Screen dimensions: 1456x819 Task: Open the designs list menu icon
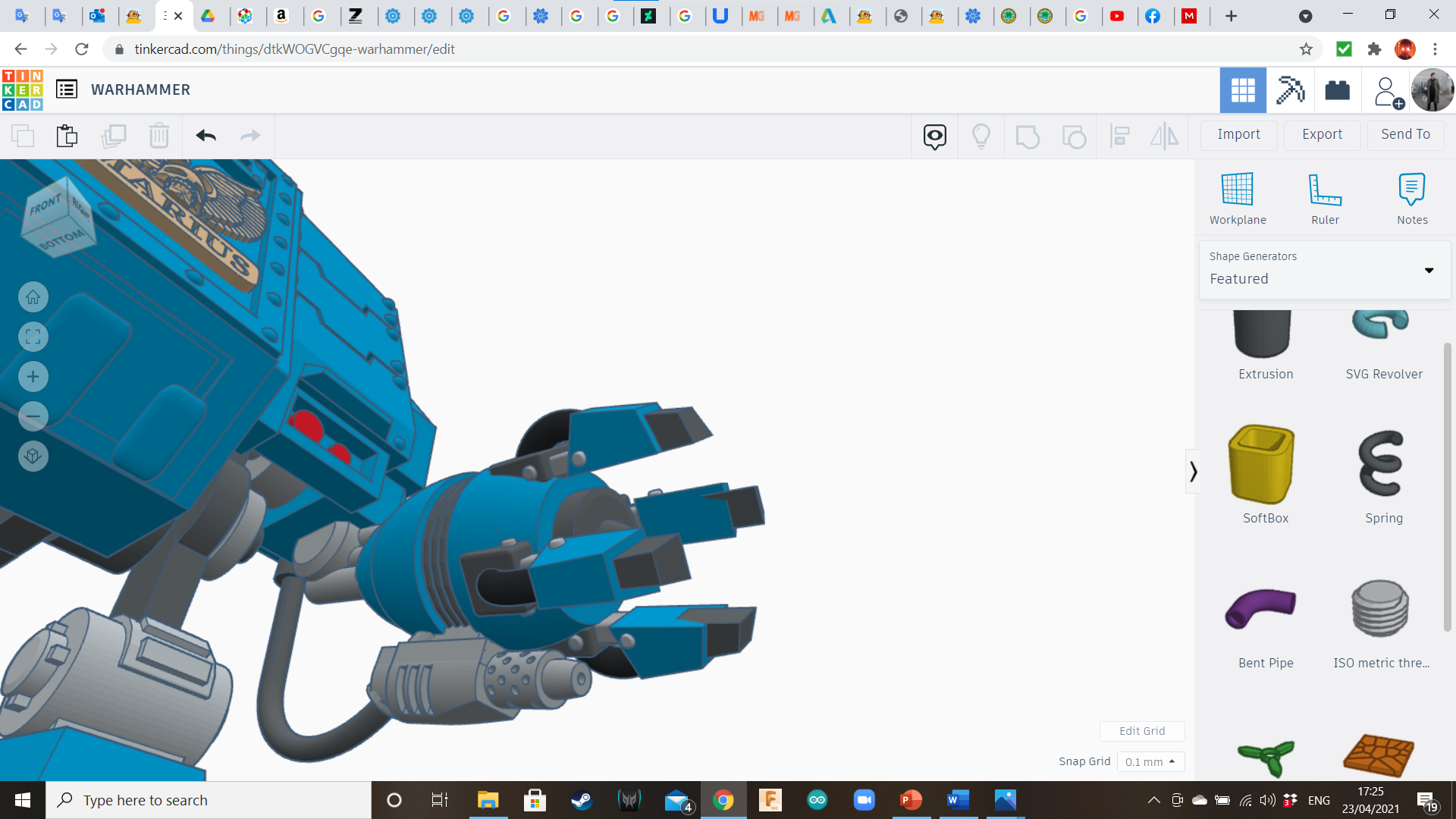point(67,89)
